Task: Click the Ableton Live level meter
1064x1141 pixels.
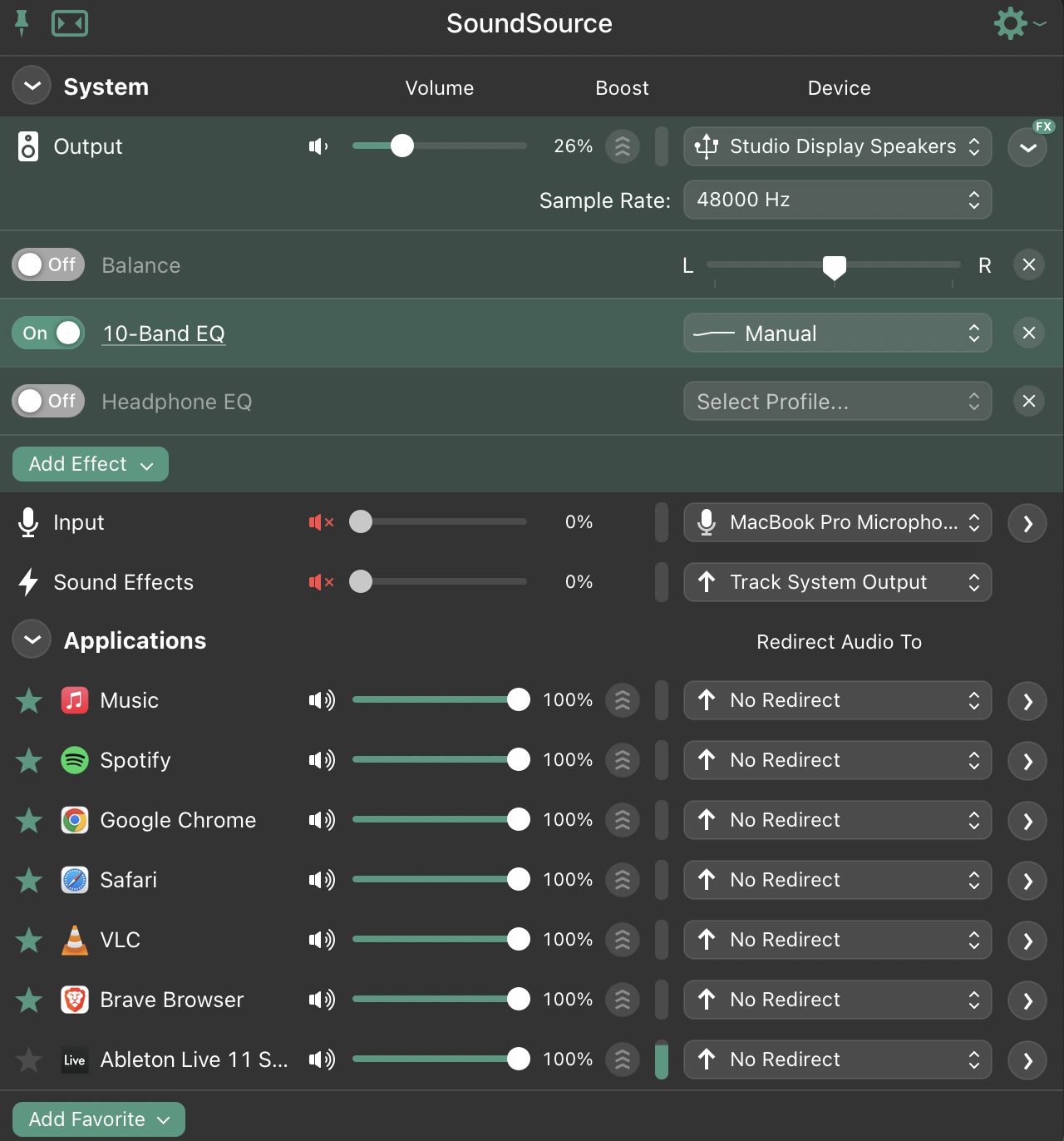Action: 662,1059
